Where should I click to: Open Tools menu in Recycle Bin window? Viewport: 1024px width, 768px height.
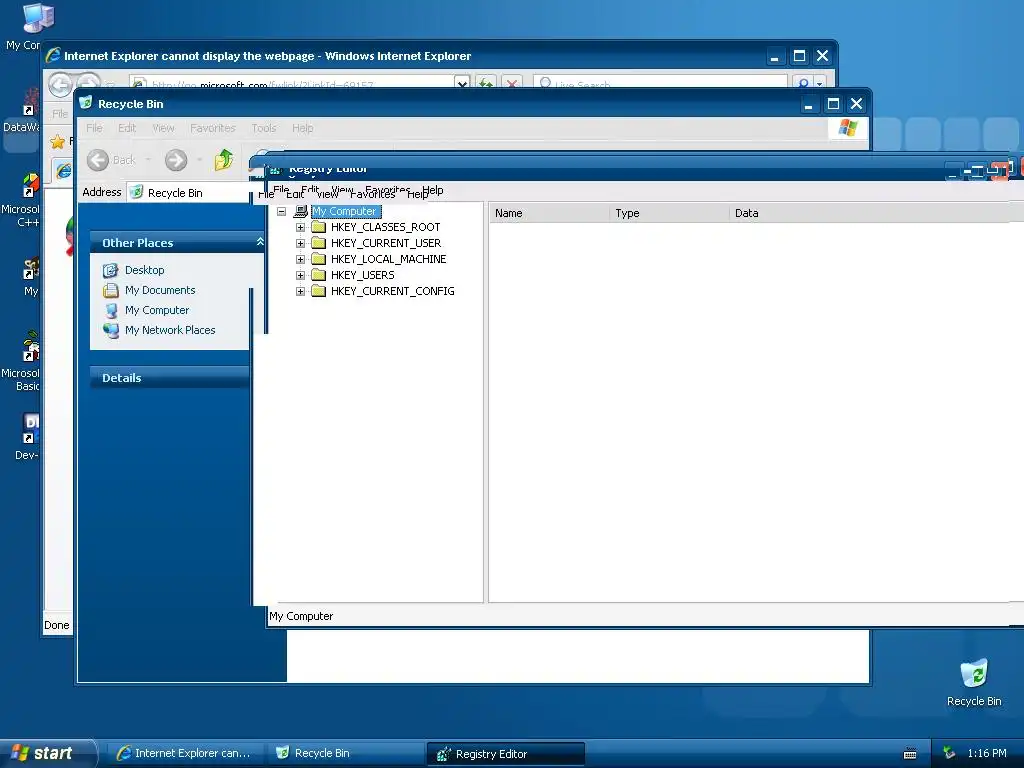264,128
